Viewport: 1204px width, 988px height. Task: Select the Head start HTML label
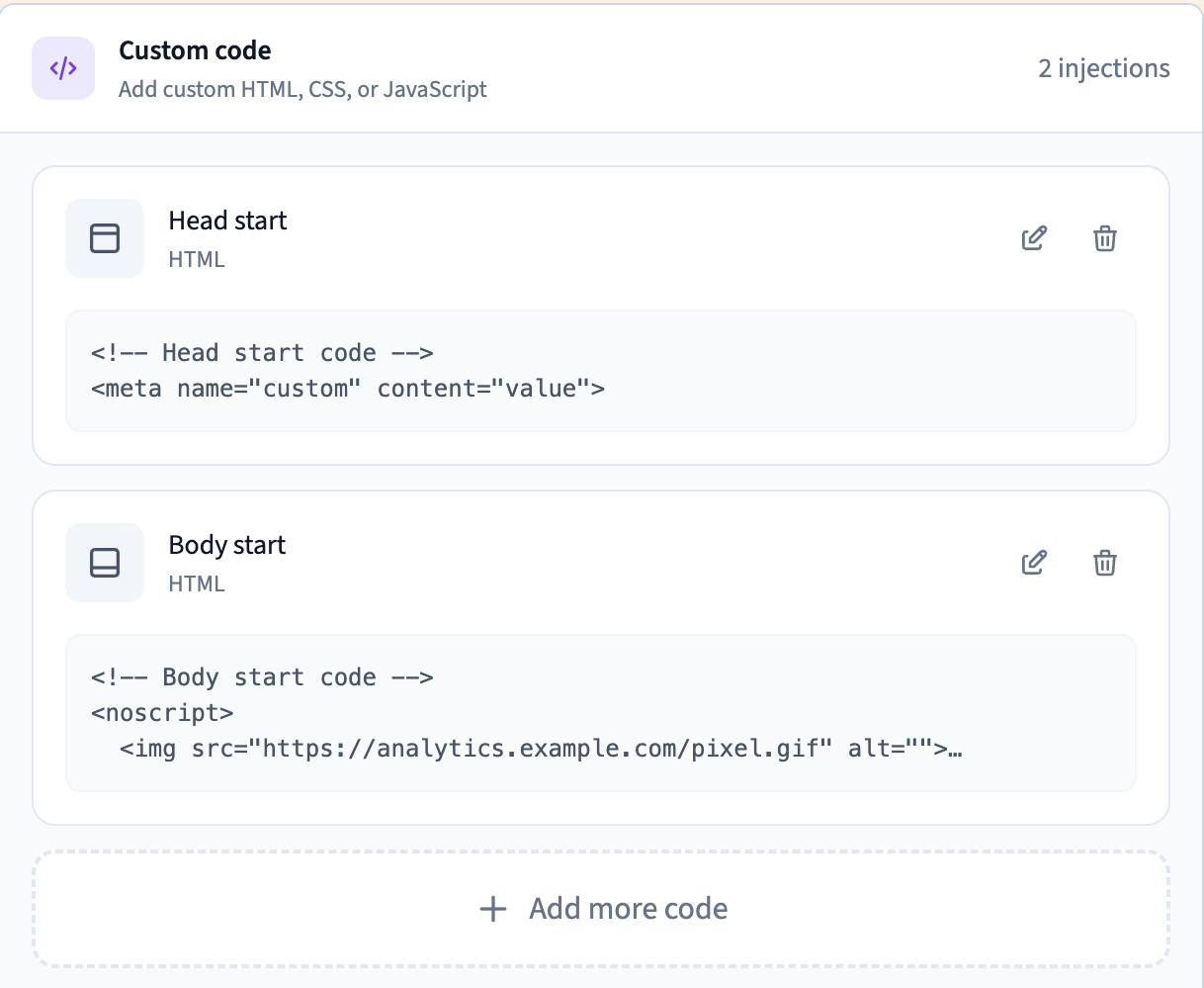[x=197, y=259]
